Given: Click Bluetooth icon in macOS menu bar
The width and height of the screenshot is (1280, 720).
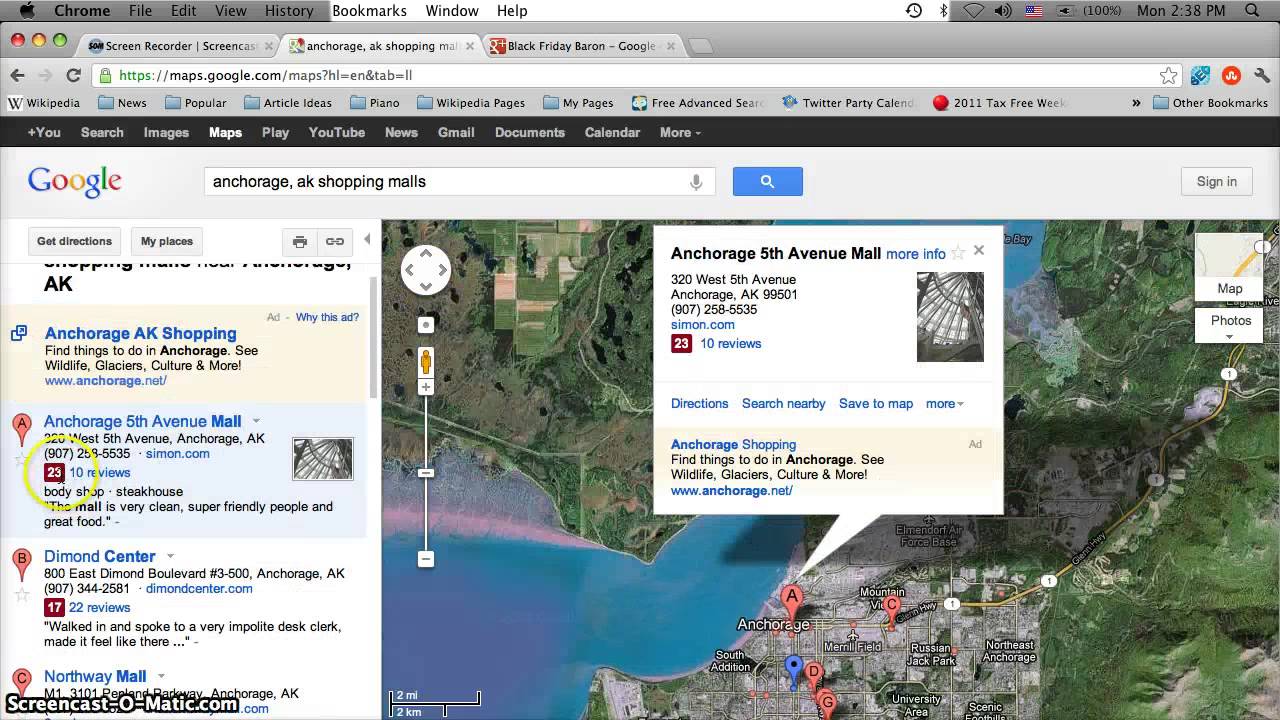Looking at the screenshot, I should [x=943, y=11].
